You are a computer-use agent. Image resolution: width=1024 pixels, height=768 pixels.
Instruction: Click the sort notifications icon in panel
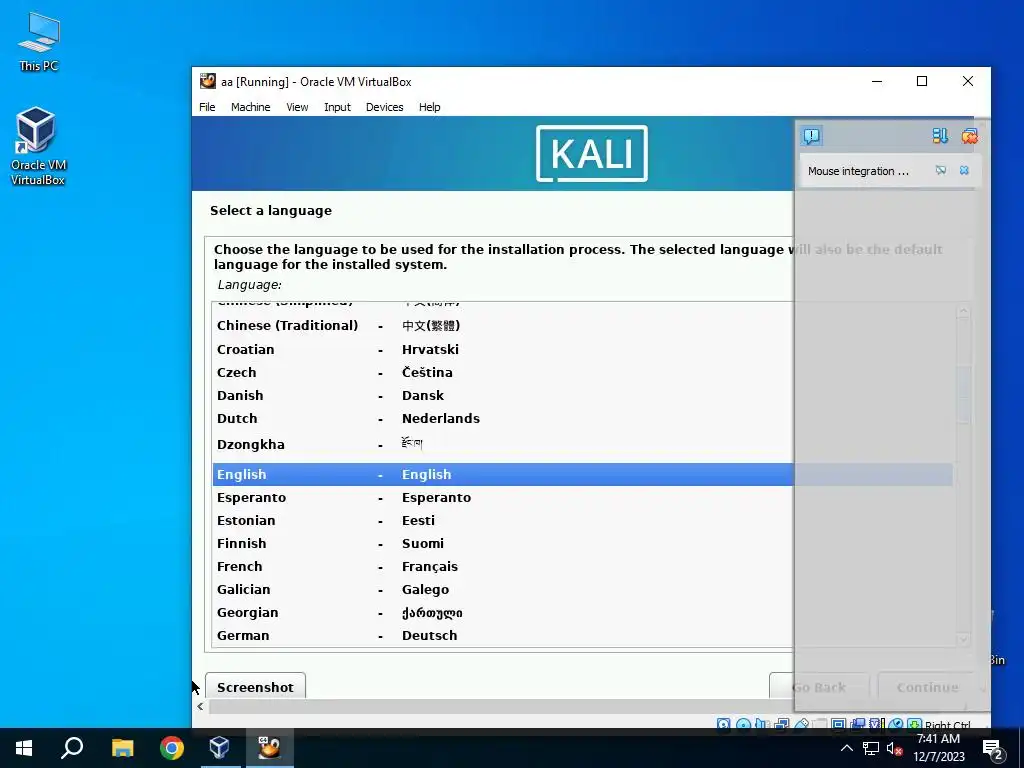coord(940,136)
